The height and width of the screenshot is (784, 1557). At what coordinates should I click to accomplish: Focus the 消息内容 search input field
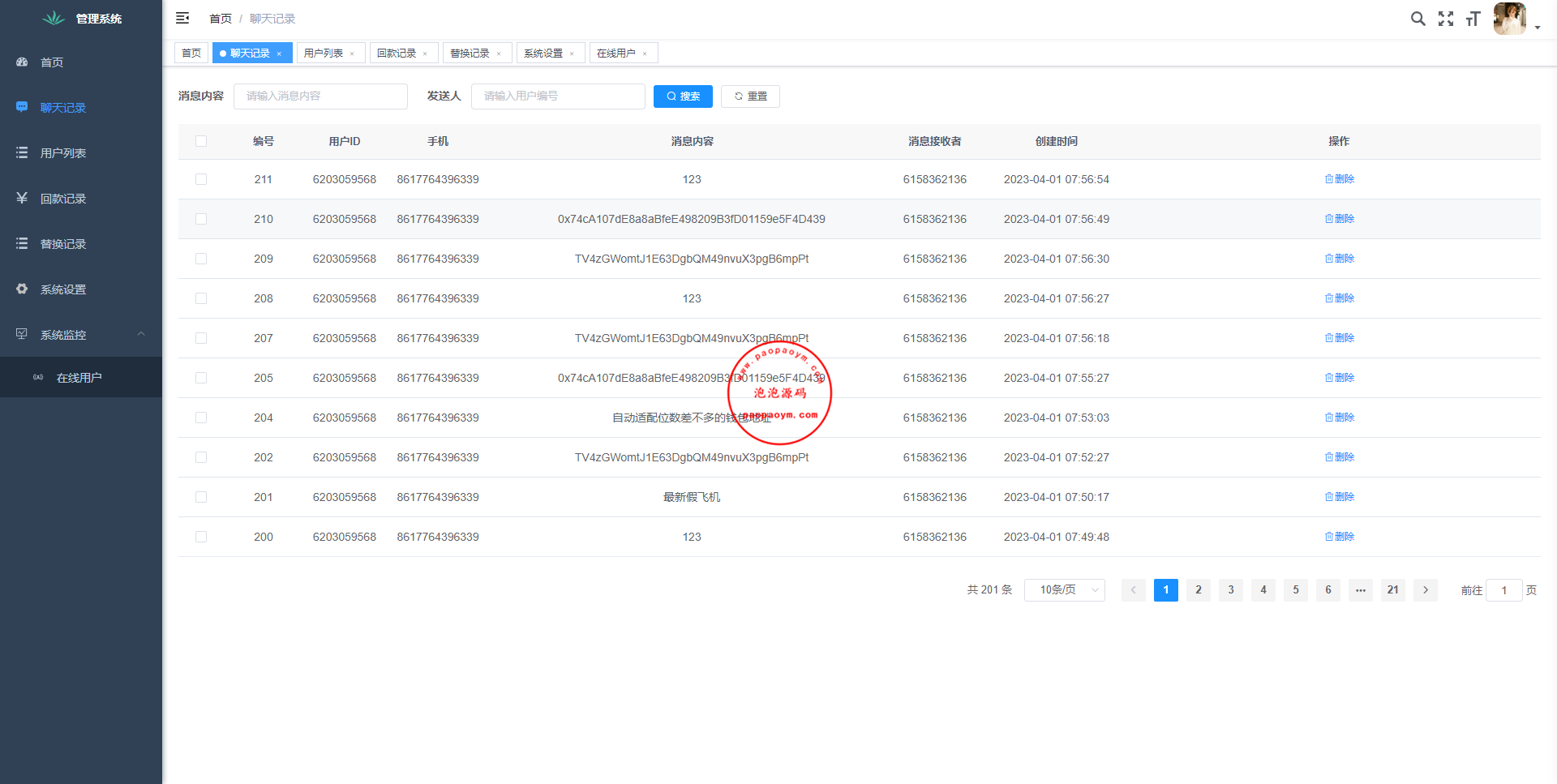[320, 96]
